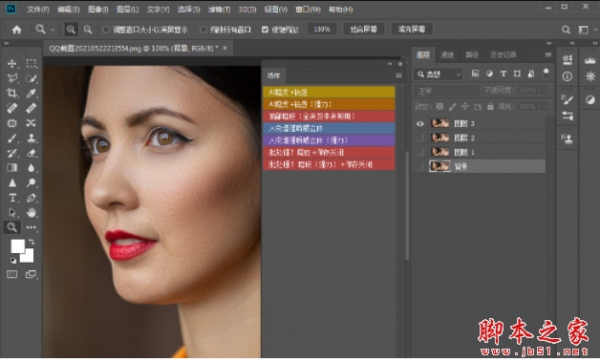The height and width of the screenshot is (362, 600).
Task: Switch to the history tab
Action: click(503, 55)
